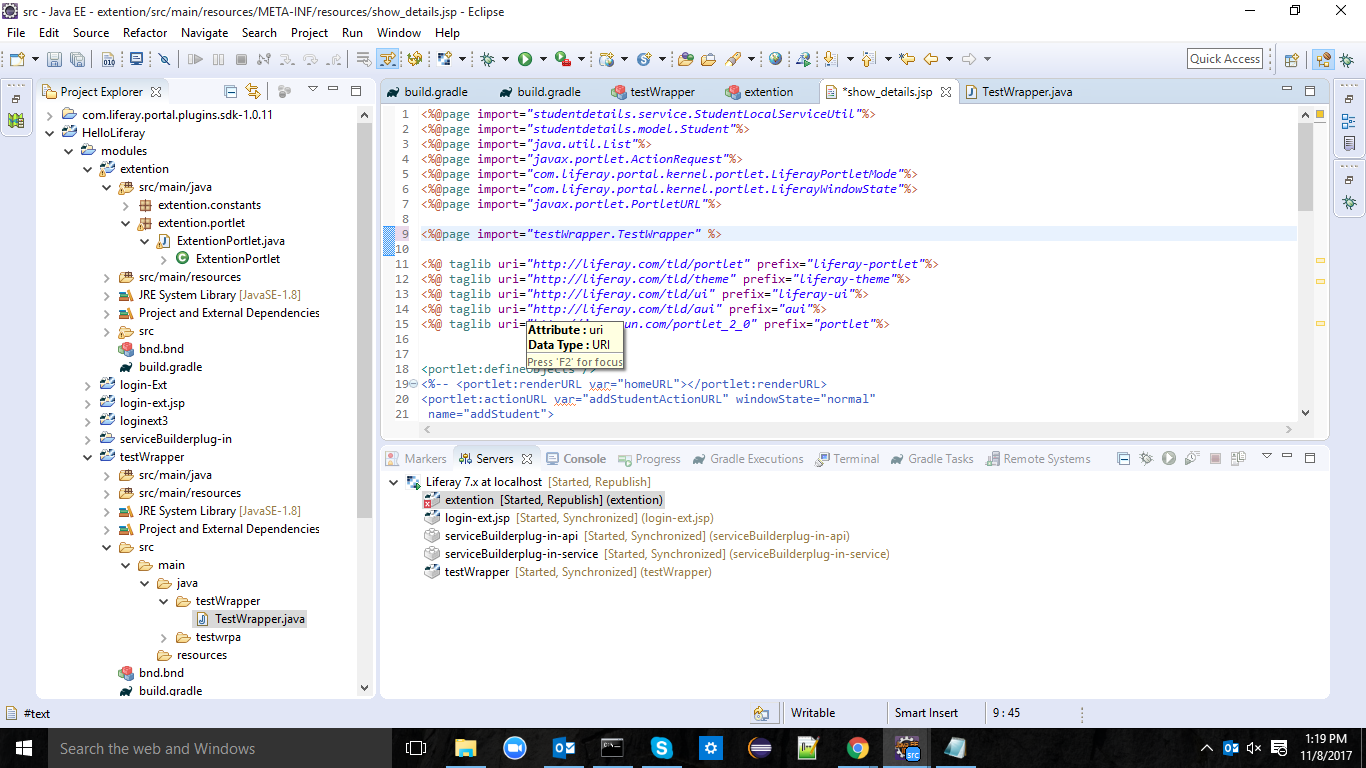Open the Run button dropdown arrow
Image resolution: width=1366 pixels, height=768 pixels.
(541, 60)
